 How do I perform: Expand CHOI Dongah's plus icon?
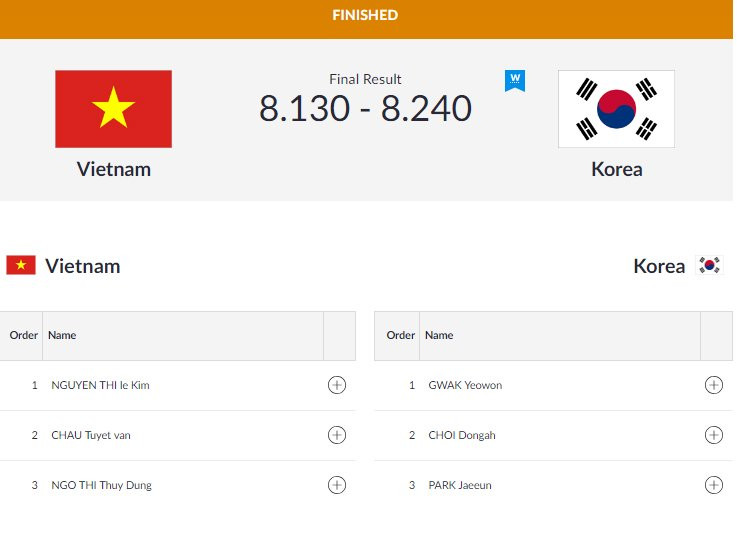713,435
